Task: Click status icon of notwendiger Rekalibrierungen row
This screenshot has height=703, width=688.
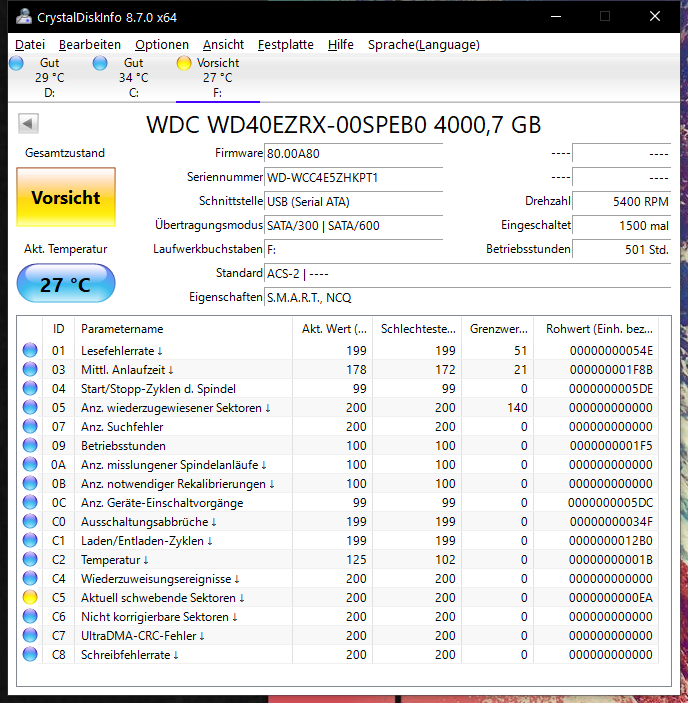Action: coord(30,483)
